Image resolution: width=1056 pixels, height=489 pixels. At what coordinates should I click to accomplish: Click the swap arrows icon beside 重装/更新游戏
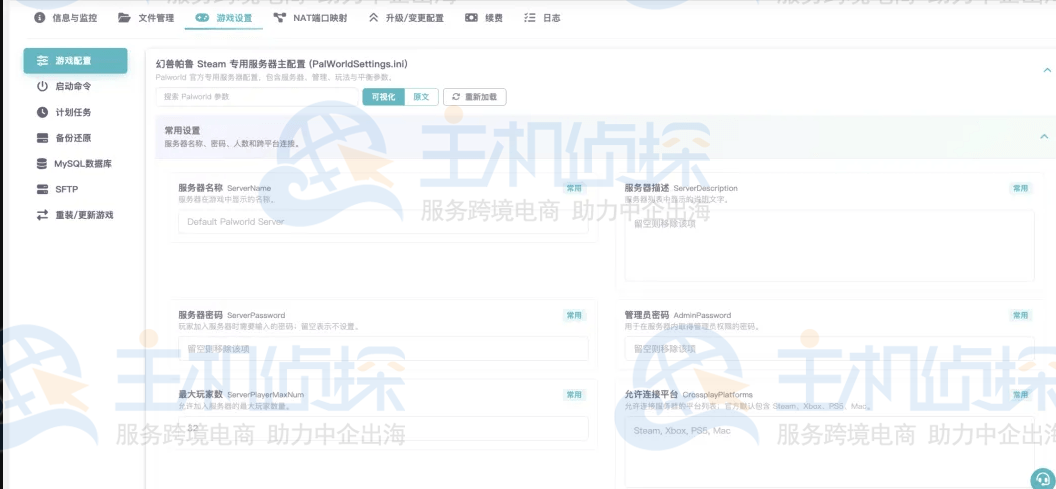[x=42, y=215]
